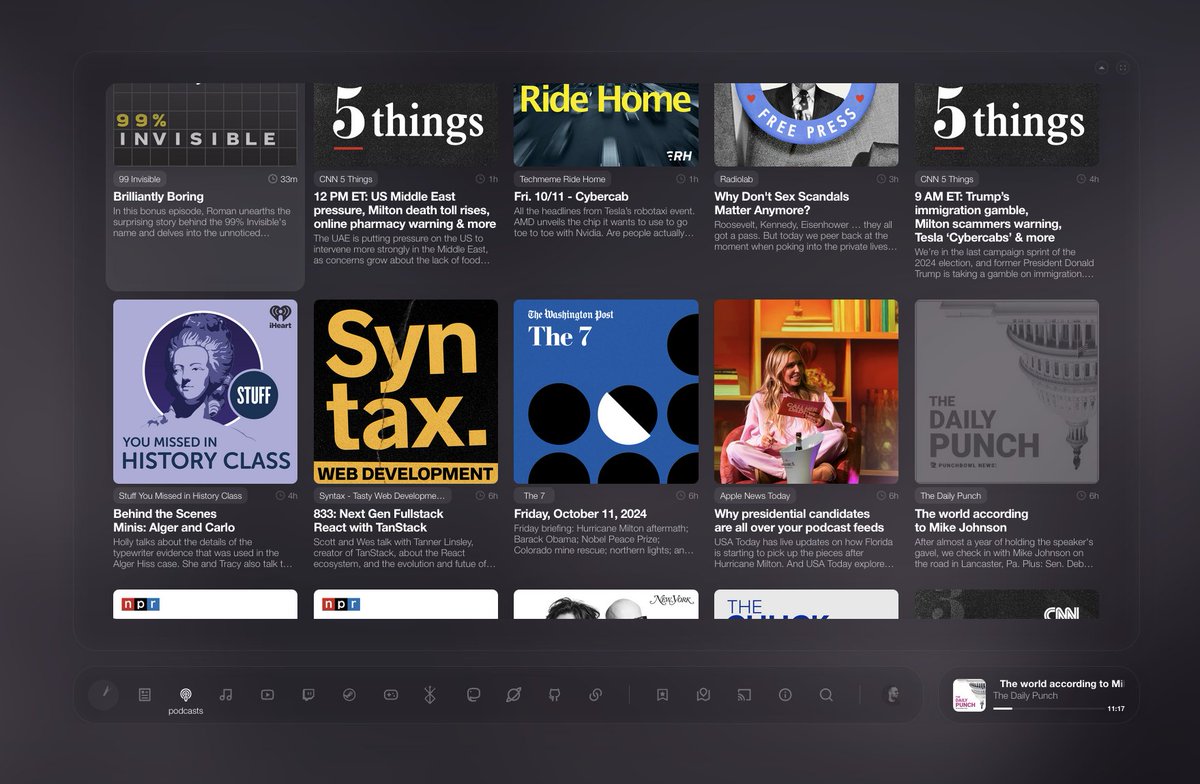The width and height of the screenshot is (1200, 784).
Task: Open the news reader icon in dock
Action: coord(144,694)
